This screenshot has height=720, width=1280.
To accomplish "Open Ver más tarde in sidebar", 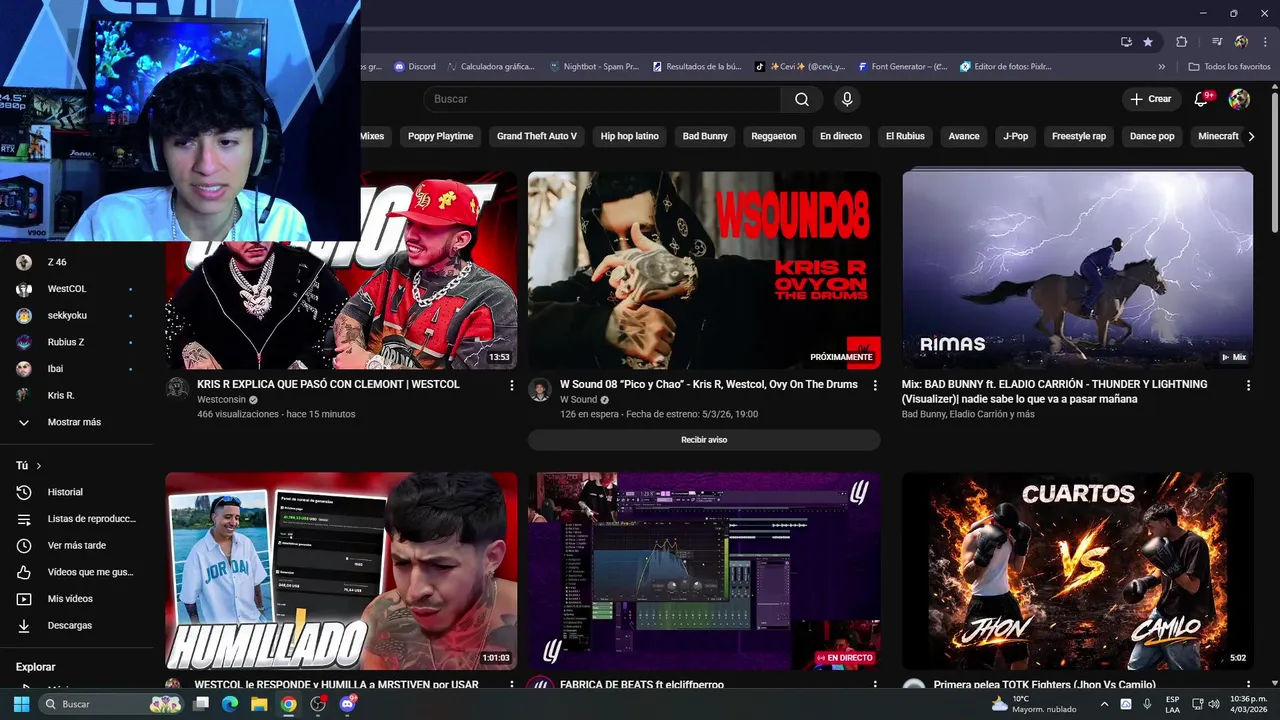I will point(77,545).
